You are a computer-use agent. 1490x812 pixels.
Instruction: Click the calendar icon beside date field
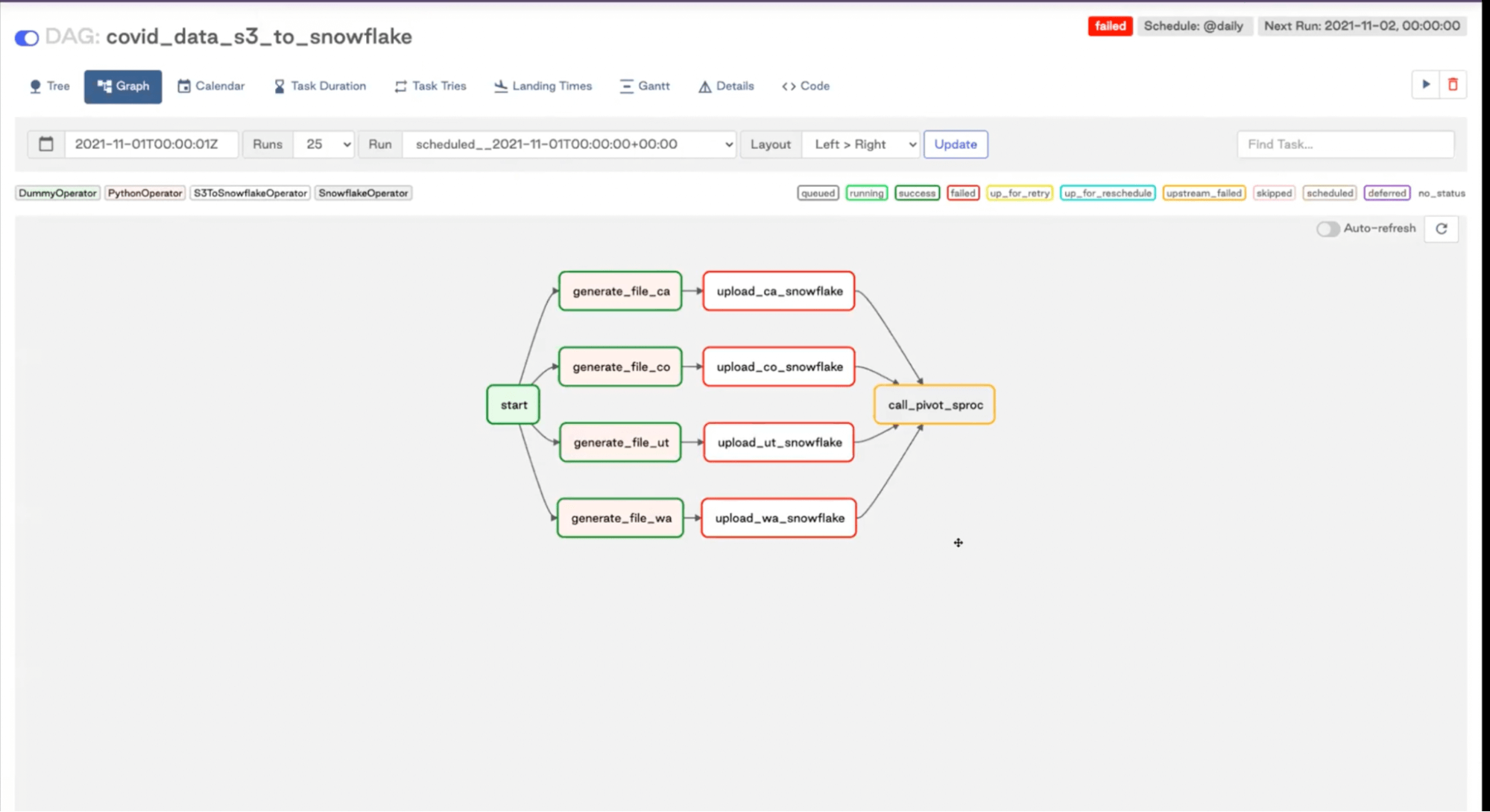[46, 144]
